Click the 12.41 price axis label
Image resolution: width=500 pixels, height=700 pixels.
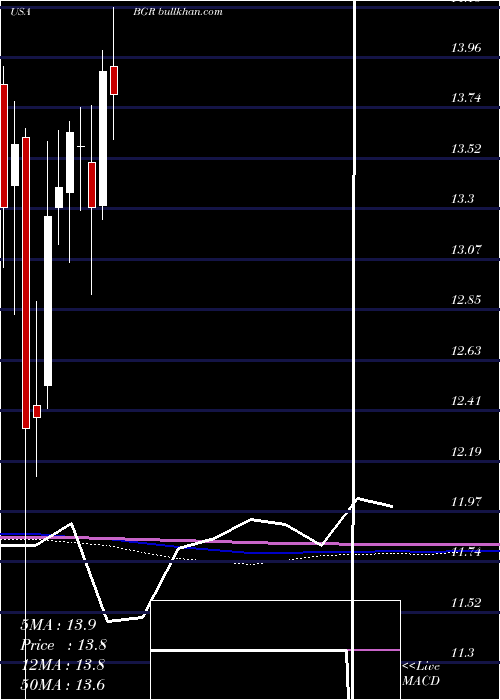[466, 400]
